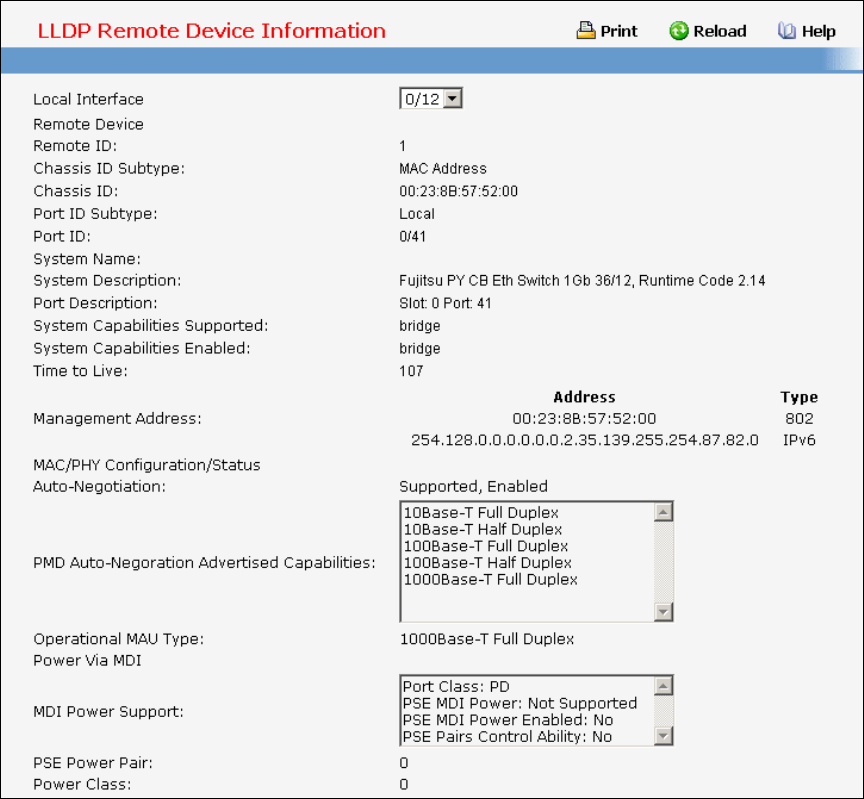Screen dimensions: 864x799
Task: Click the Port Description value Slot: 0 Port: 41
Action: (445, 304)
